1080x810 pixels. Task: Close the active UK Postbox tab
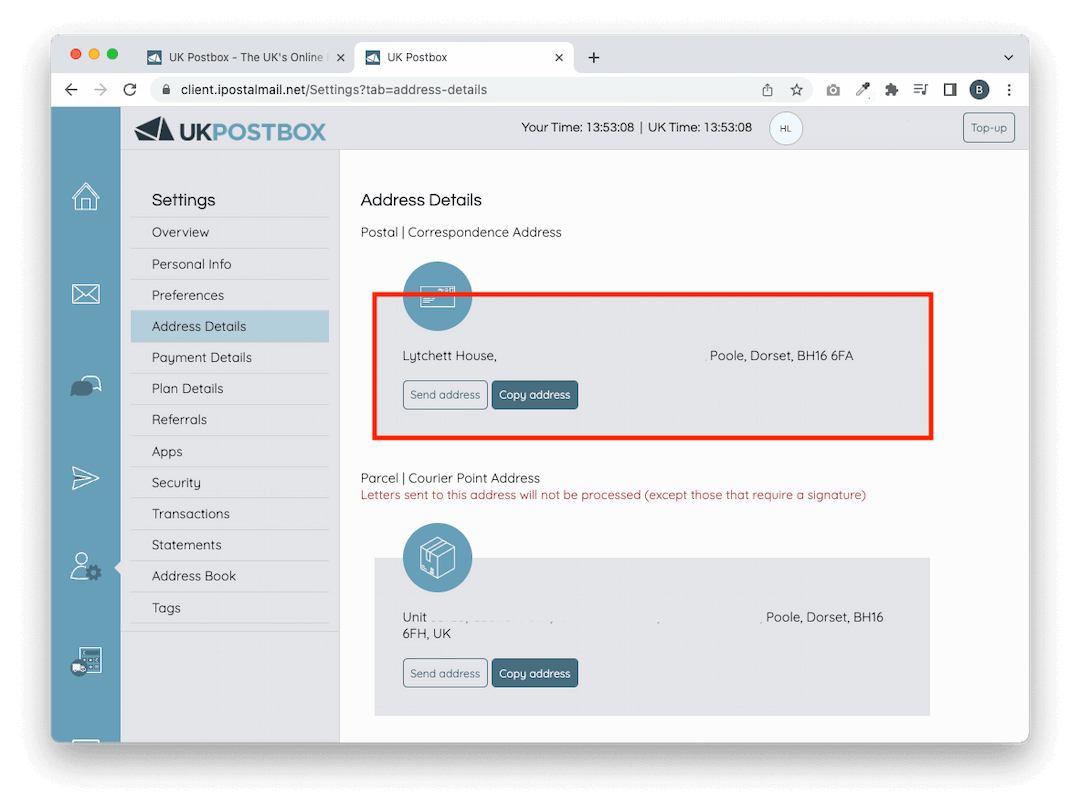coord(559,58)
